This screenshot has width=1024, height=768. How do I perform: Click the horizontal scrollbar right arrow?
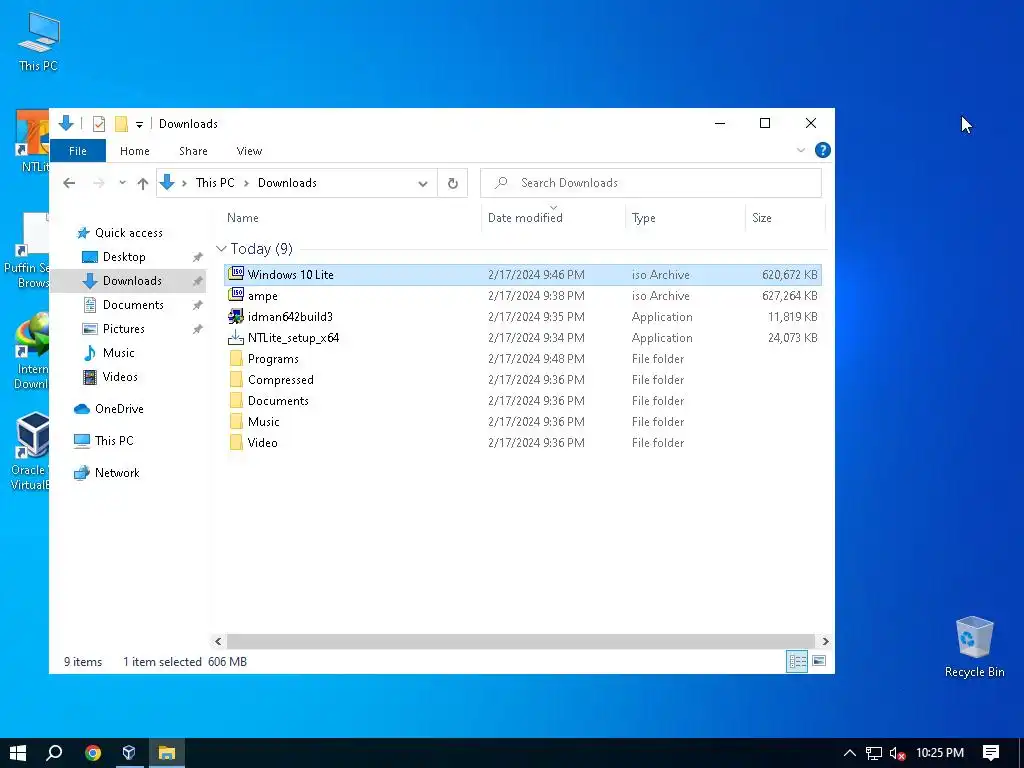[x=825, y=641]
